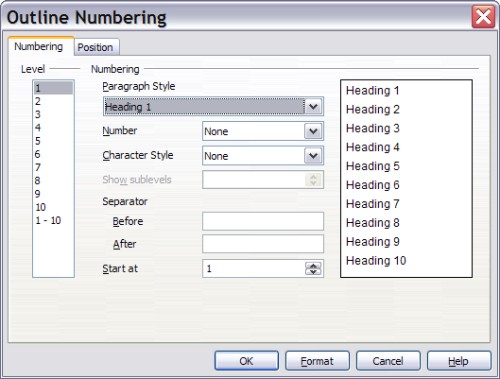Click the Separator Before input field
Screen dimensions: 500x379
click(263, 221)
